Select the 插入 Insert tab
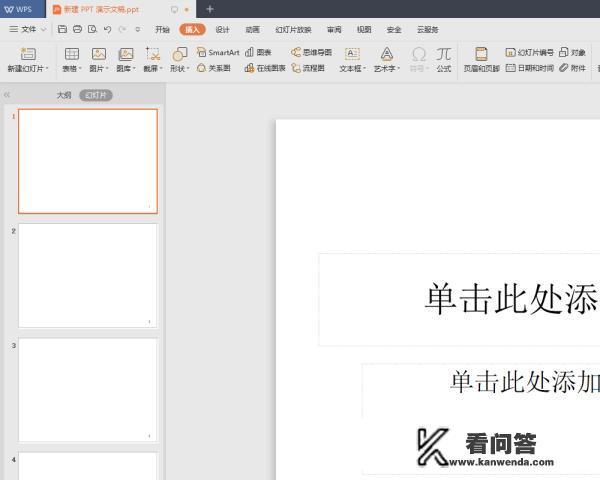Screen dimensions: 600x480 (192, 29)
